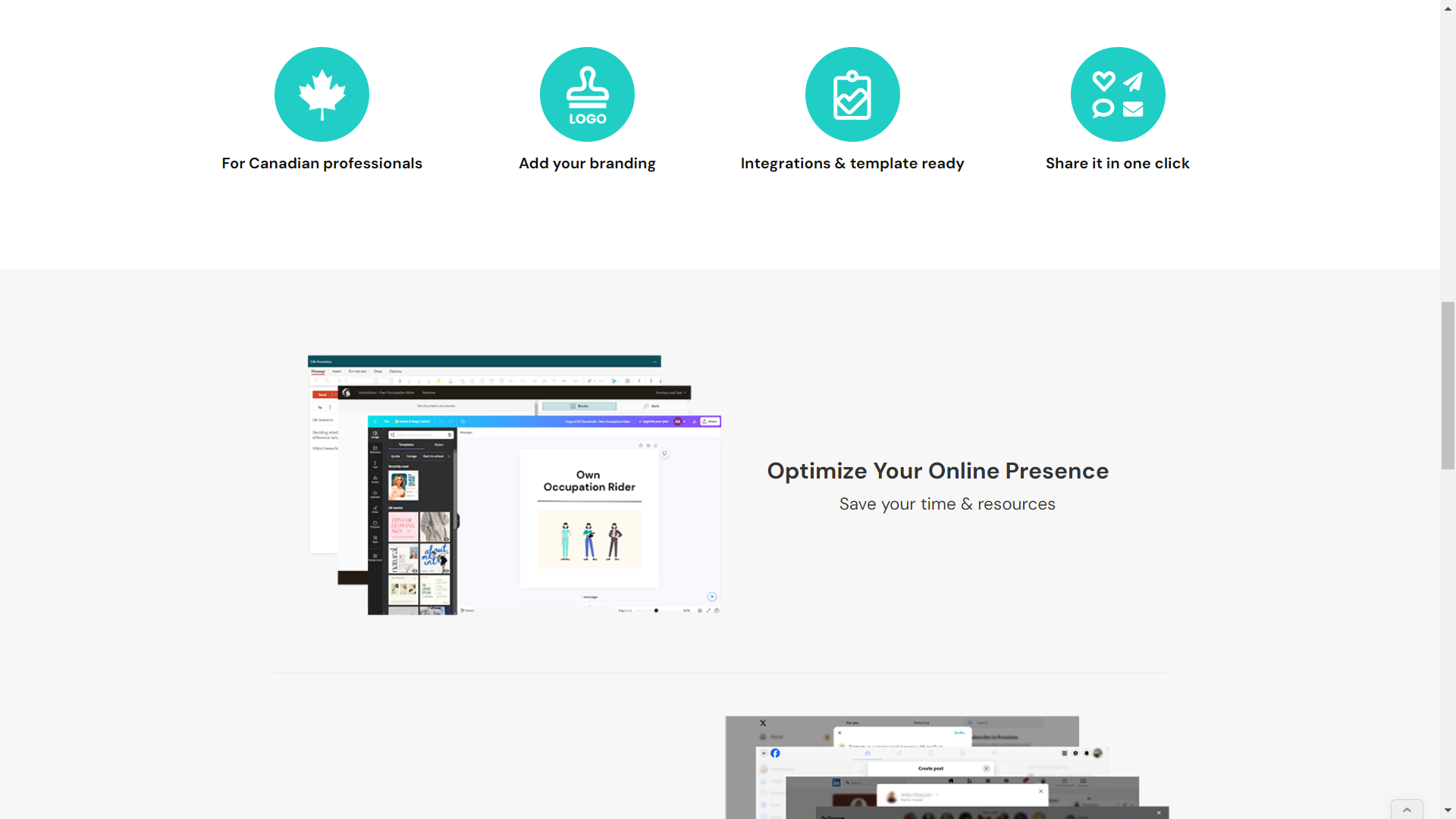Click the clipboard checkmark icon

(852, 95)
